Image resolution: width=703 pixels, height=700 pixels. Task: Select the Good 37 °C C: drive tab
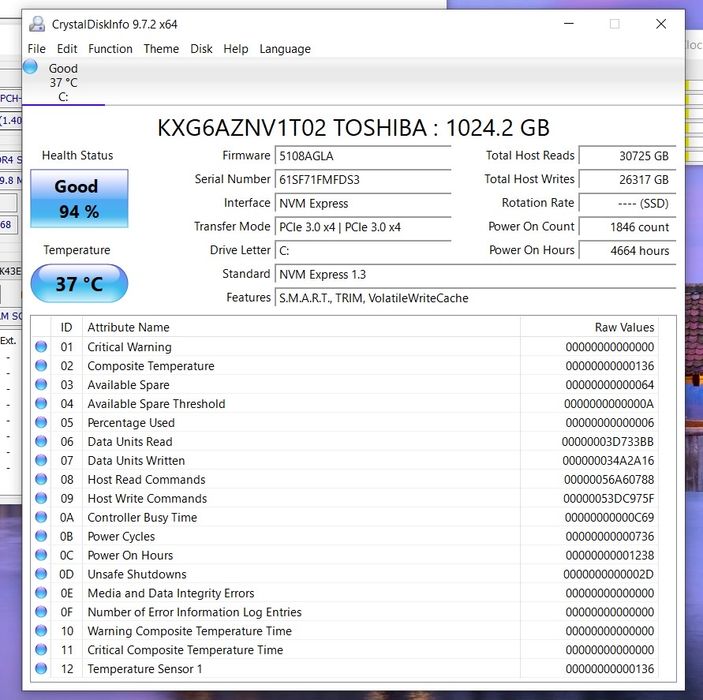coord(63,82)
